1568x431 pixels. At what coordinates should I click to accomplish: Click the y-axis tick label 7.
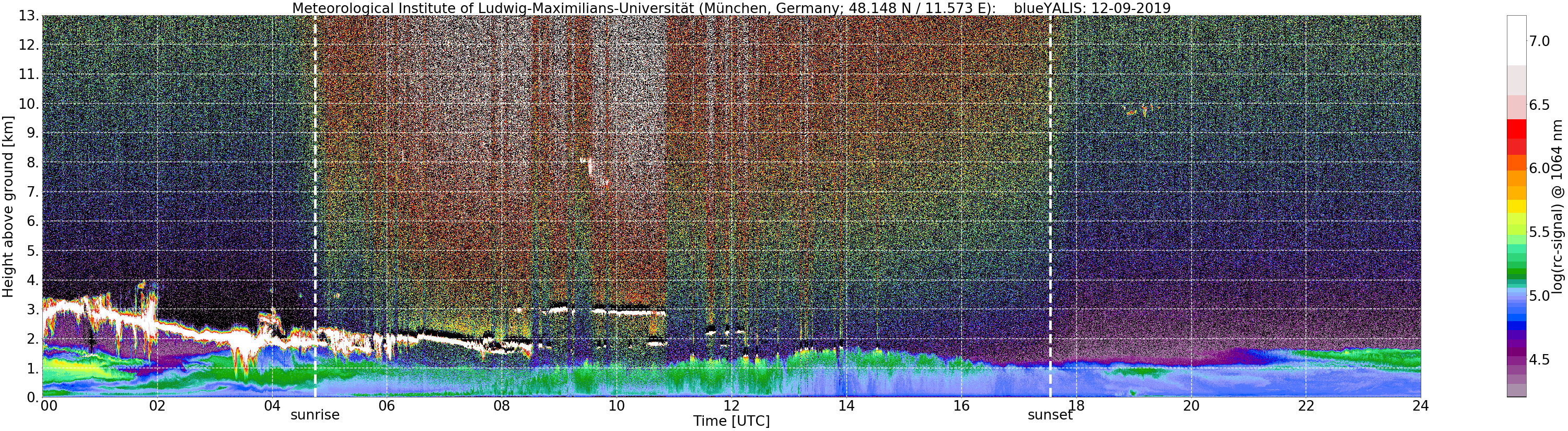pos(32,192)
